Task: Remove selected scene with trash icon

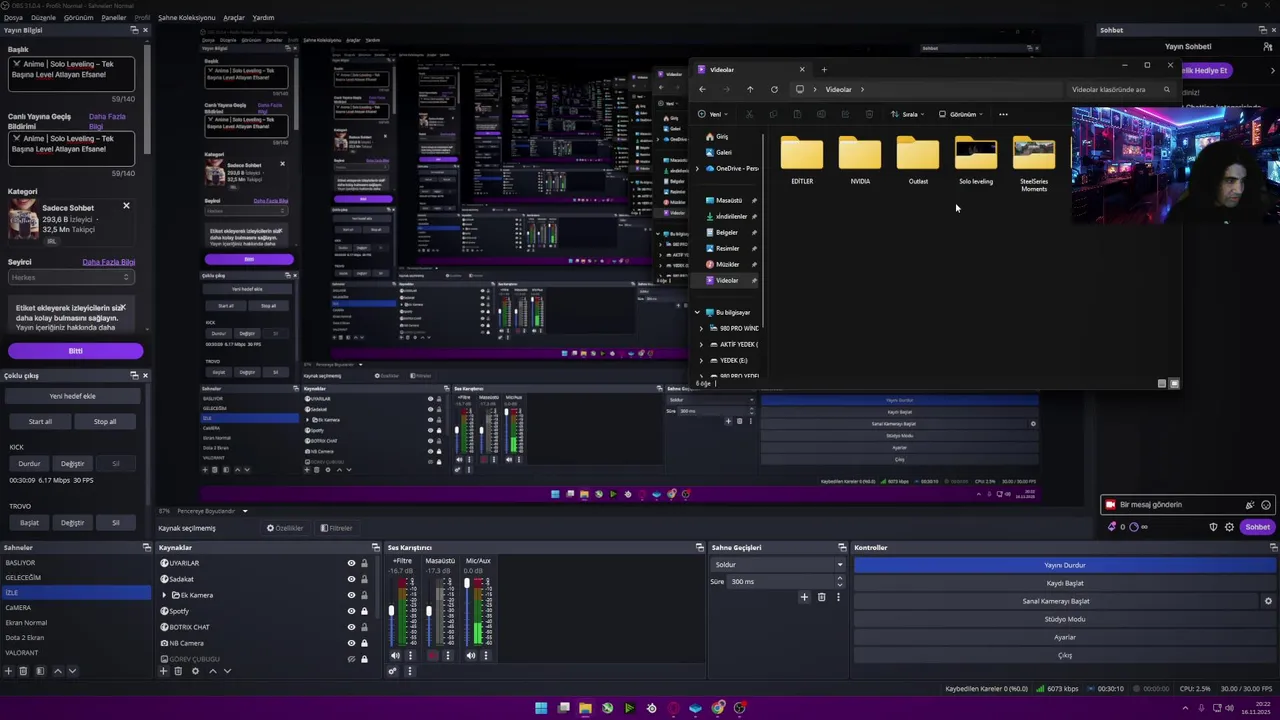Action: [24, 671]
